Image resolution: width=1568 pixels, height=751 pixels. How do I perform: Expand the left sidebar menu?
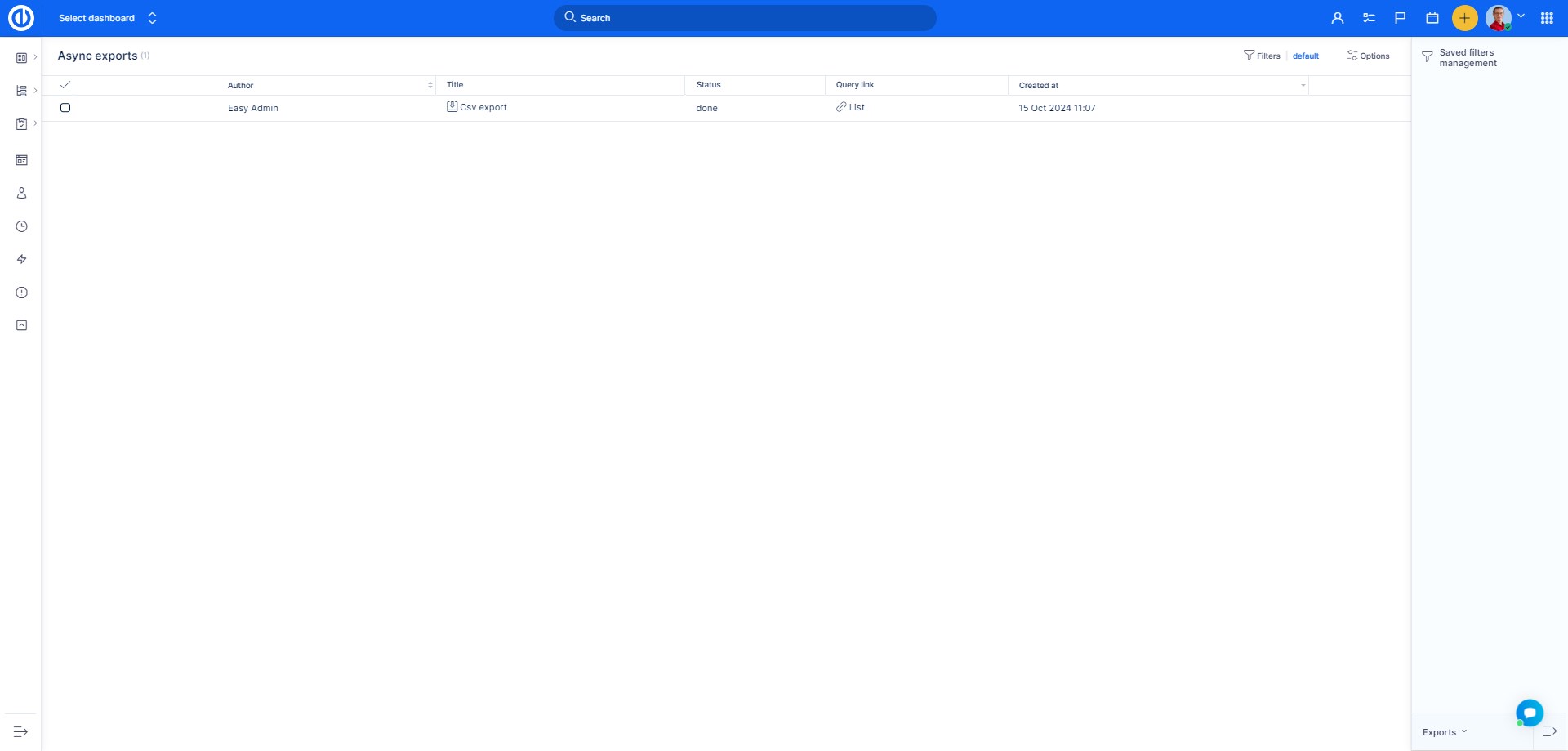pos(21,732)
